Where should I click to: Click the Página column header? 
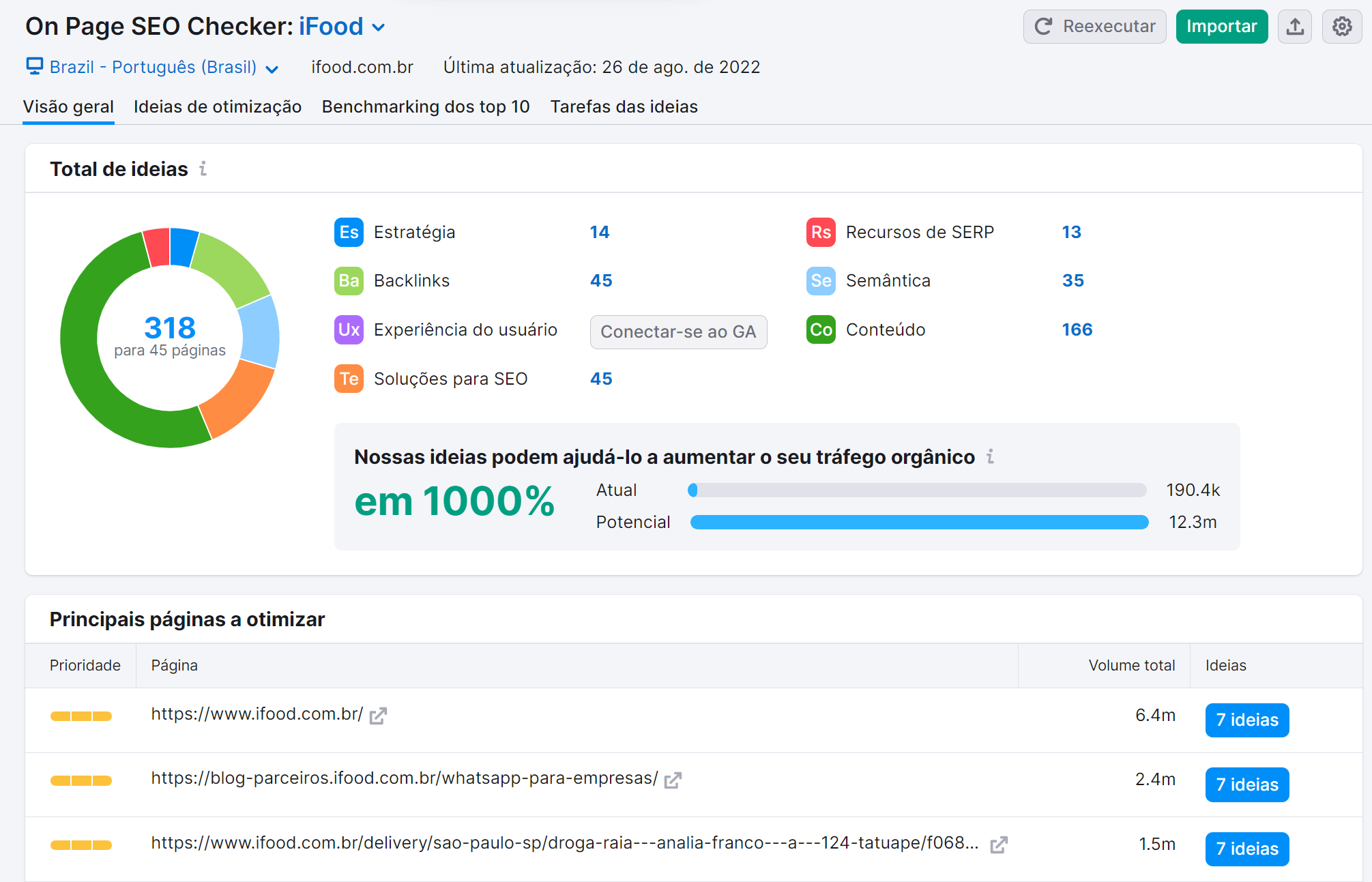click(x=174, y=665)
